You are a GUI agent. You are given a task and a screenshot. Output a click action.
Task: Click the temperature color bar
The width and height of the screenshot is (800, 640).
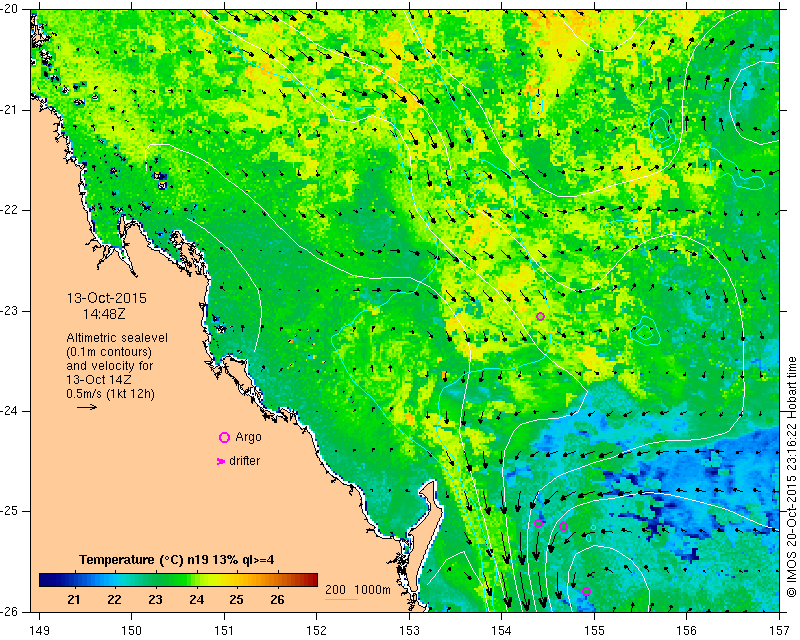tap(178, 580)
